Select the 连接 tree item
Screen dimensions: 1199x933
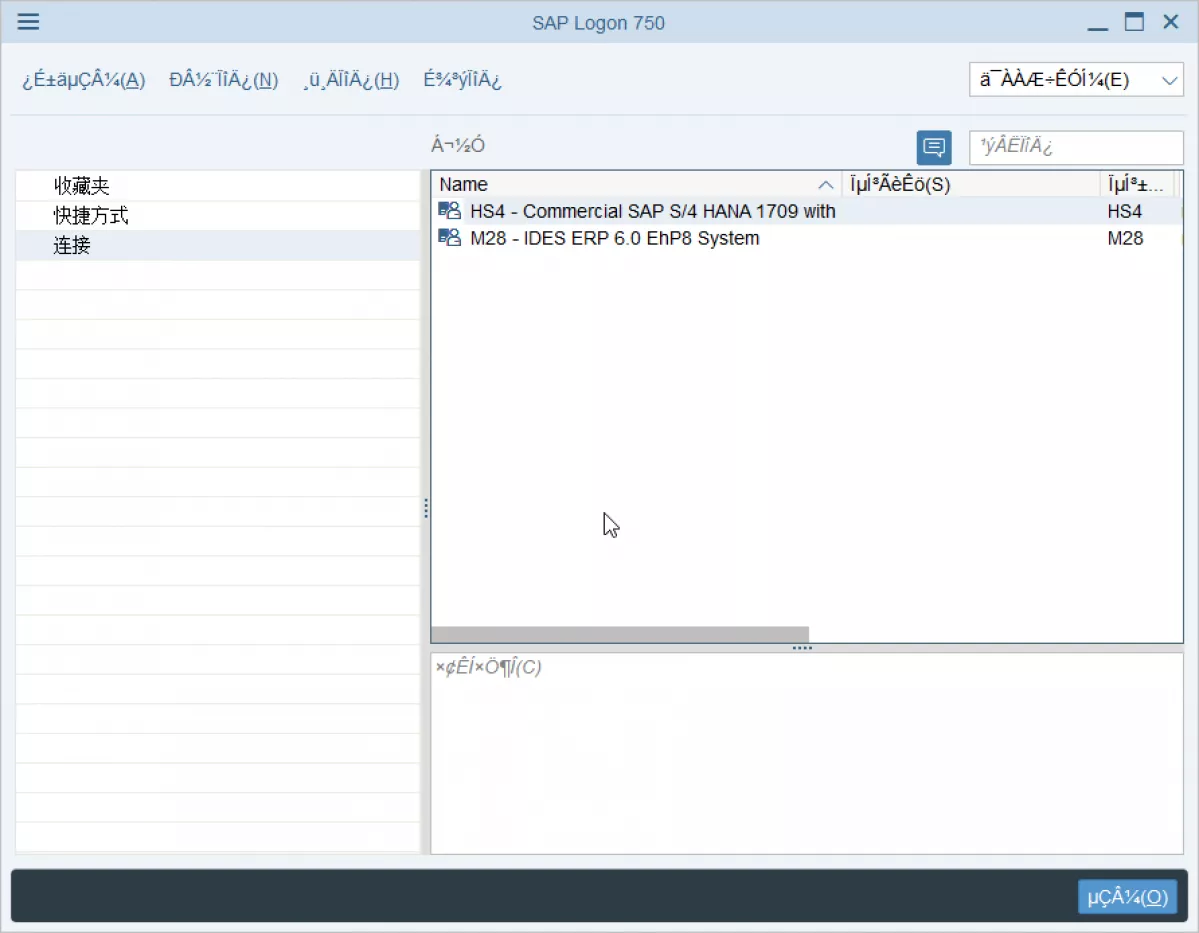217,245
